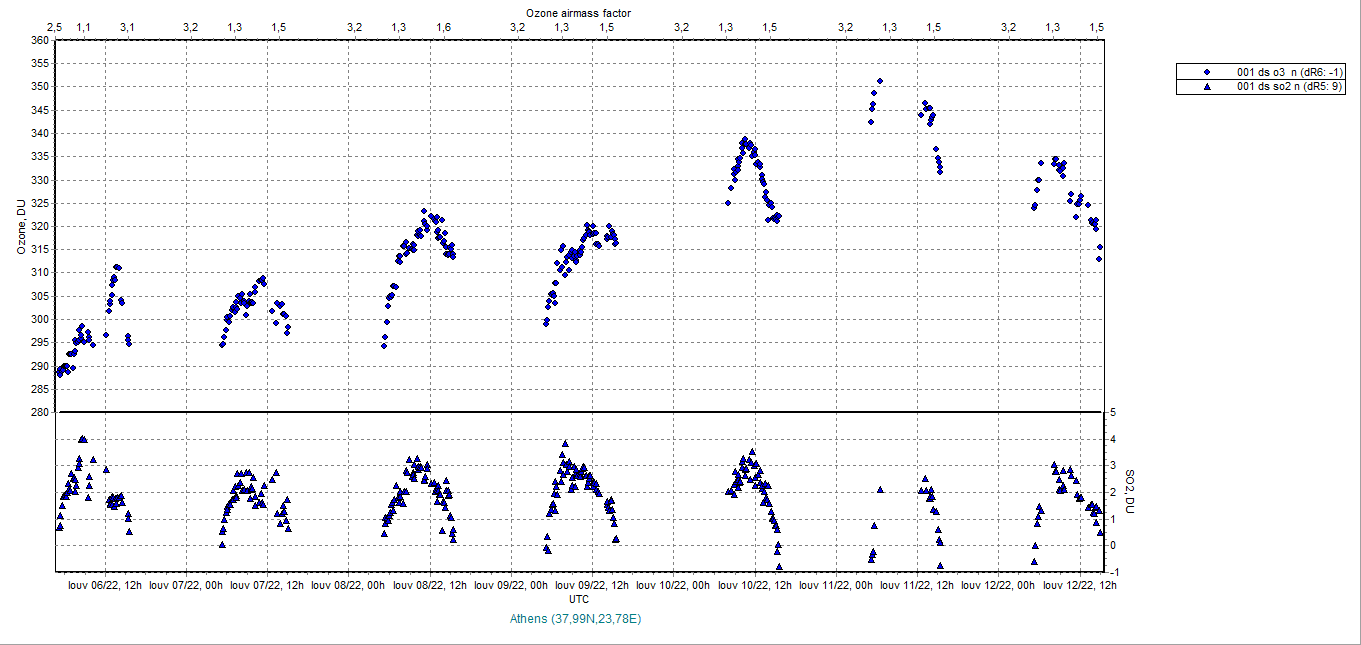This screenshot has height=645, width=1361.
Task: Click the highest ozone data point near 351 DU
Action: click(880, 81)
